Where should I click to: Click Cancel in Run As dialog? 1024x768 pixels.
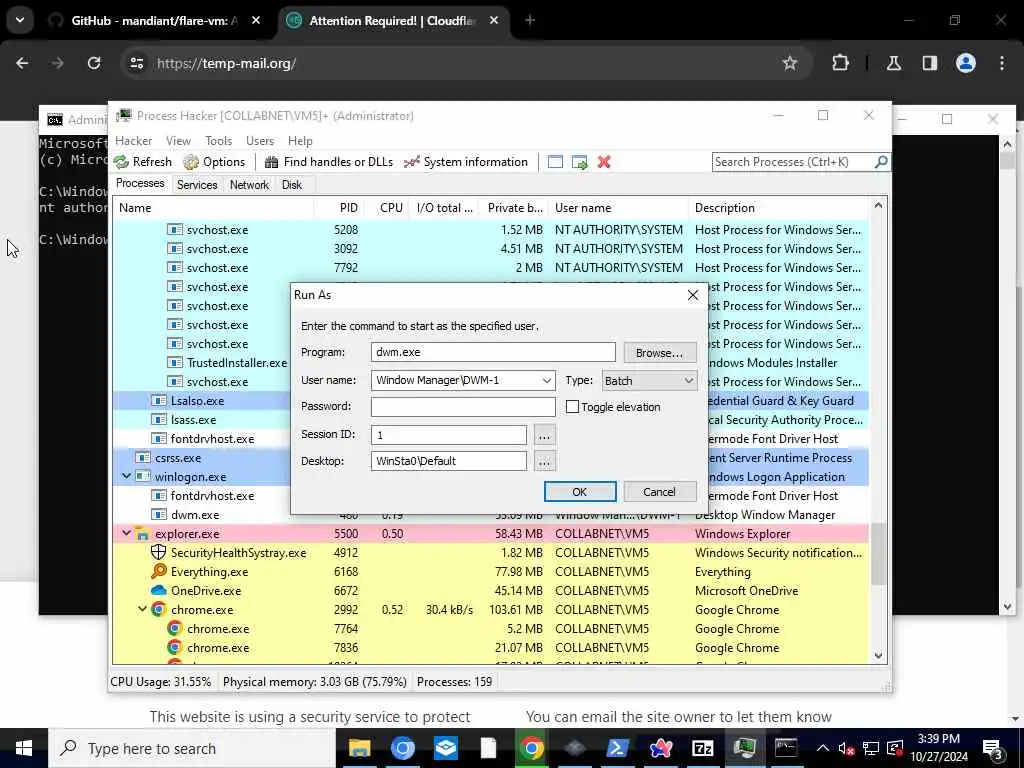(x=660, y=492)
